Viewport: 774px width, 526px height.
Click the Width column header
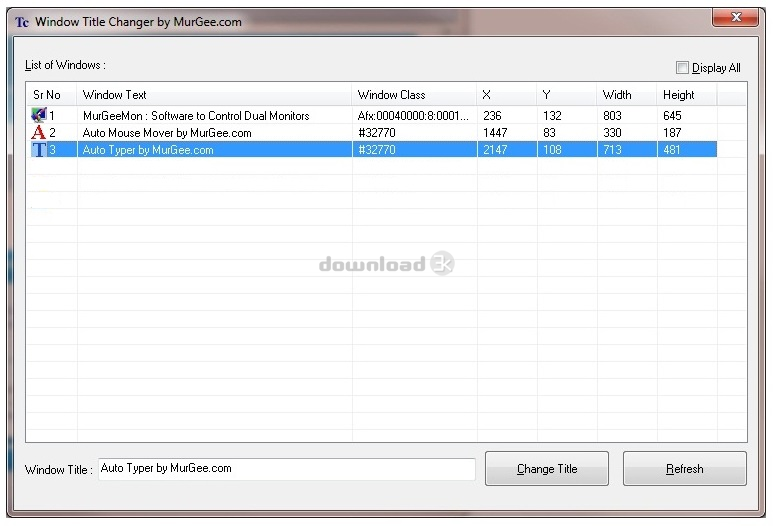(627, 95)
